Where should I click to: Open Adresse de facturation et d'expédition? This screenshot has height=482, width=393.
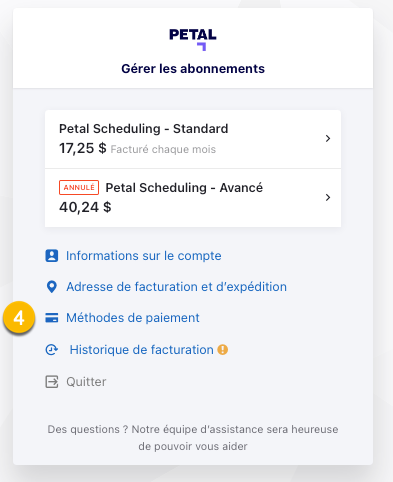(176, 287)
